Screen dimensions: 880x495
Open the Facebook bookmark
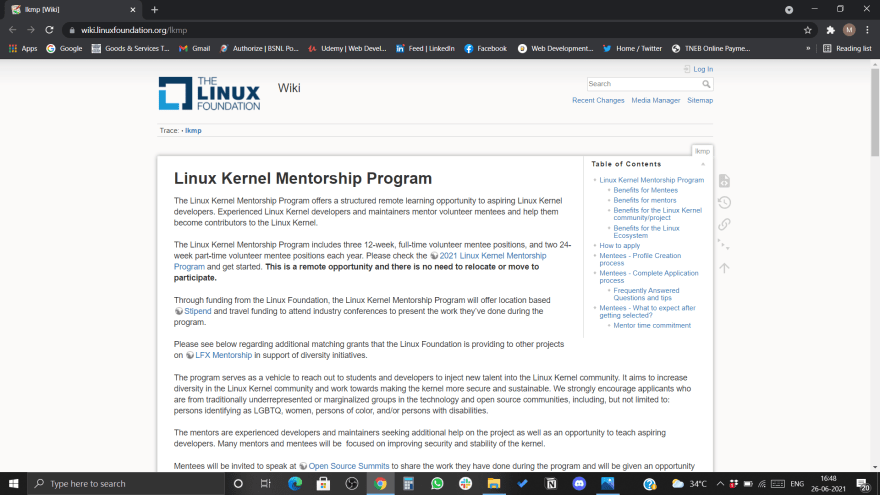click(x=485, y=49)
